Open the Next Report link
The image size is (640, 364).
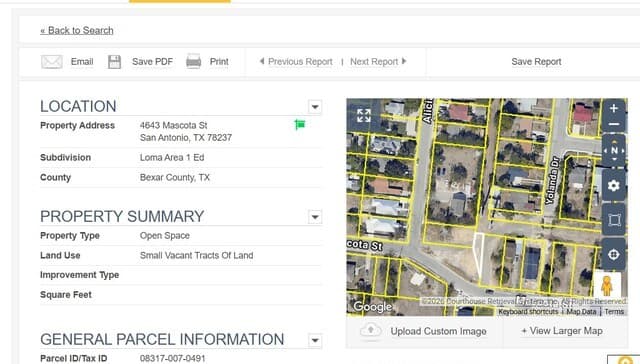click(x=374, y=62)
